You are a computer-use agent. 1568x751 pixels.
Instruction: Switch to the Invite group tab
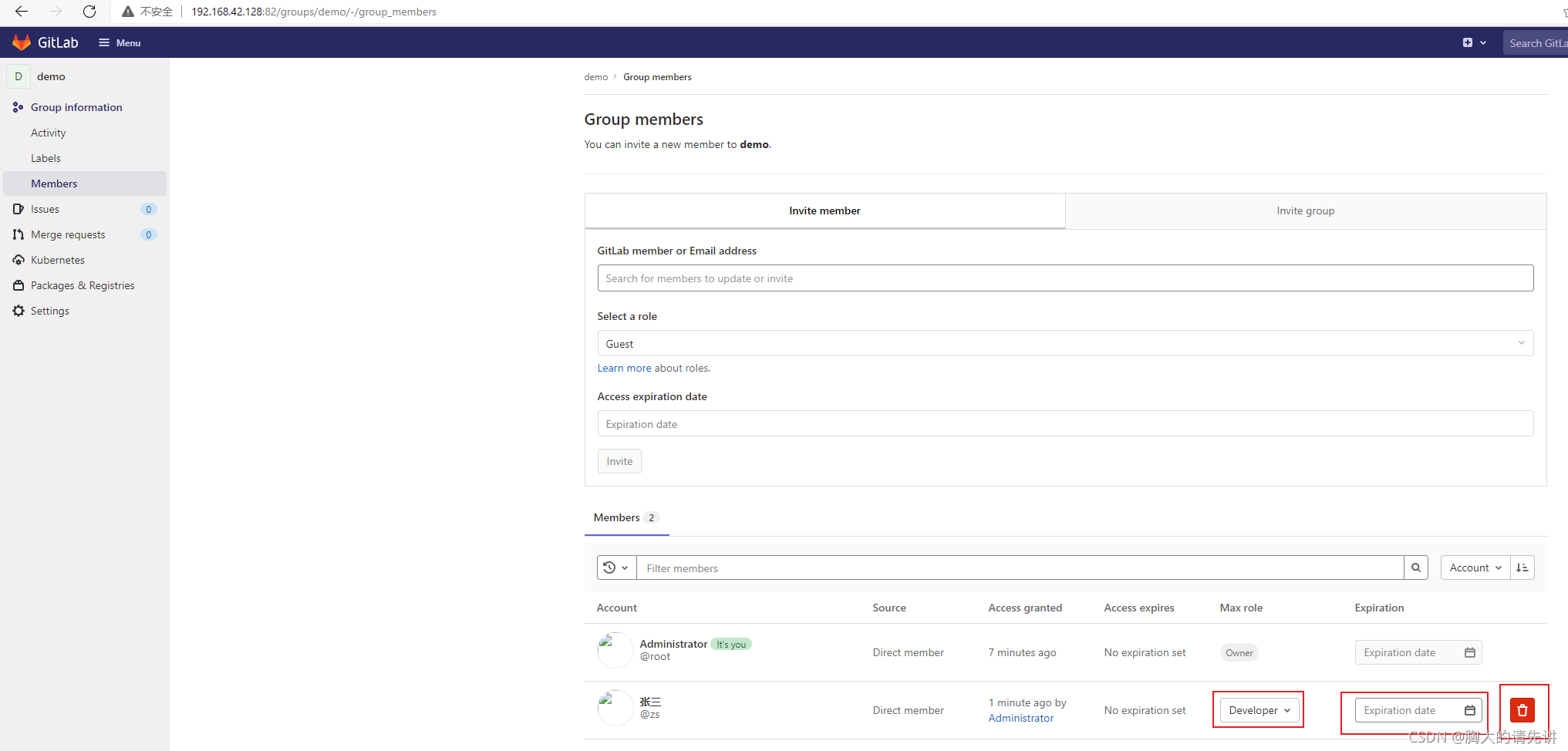click(x=1305, y=210)
